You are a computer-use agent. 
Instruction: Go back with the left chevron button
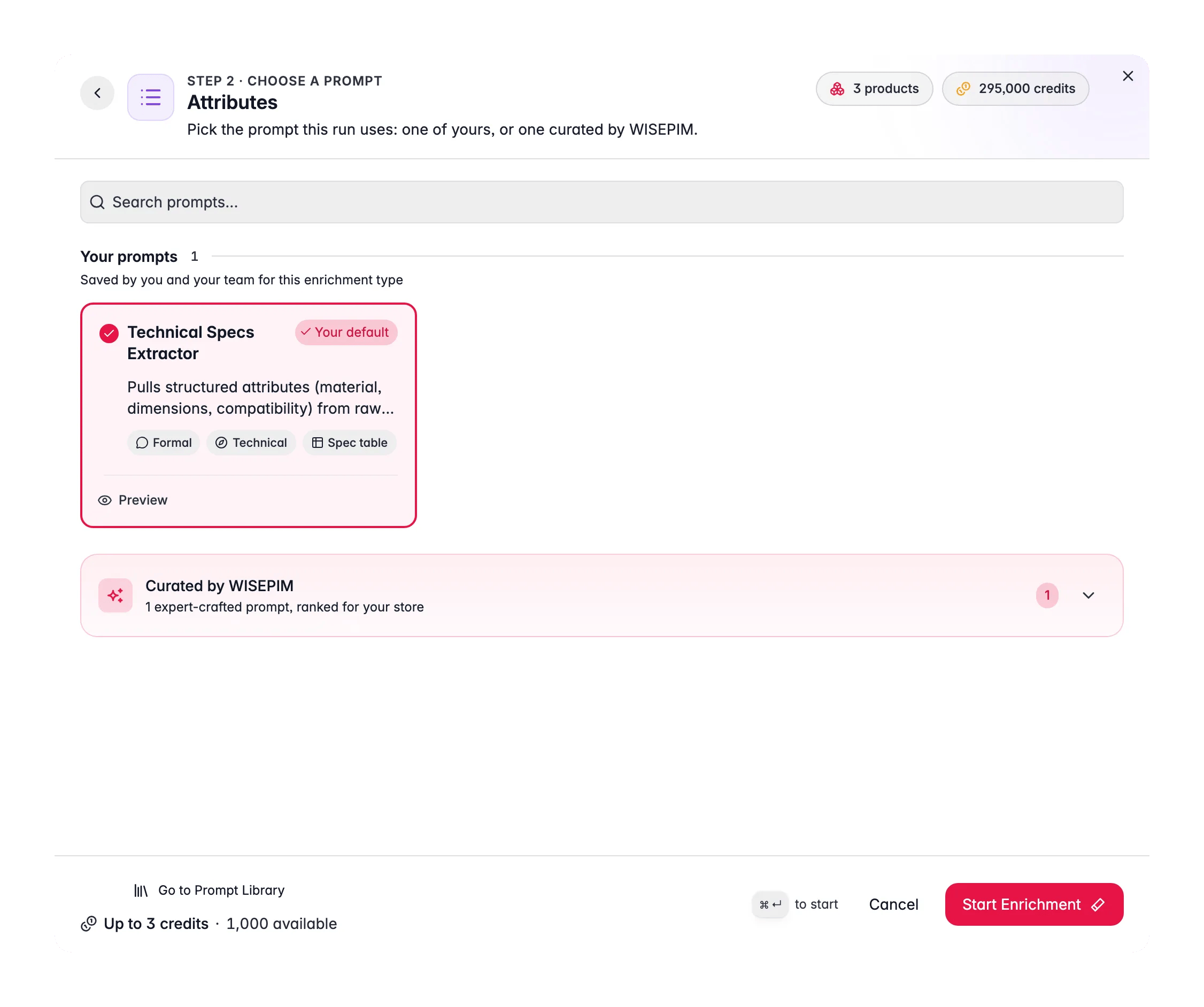[97, 93]
